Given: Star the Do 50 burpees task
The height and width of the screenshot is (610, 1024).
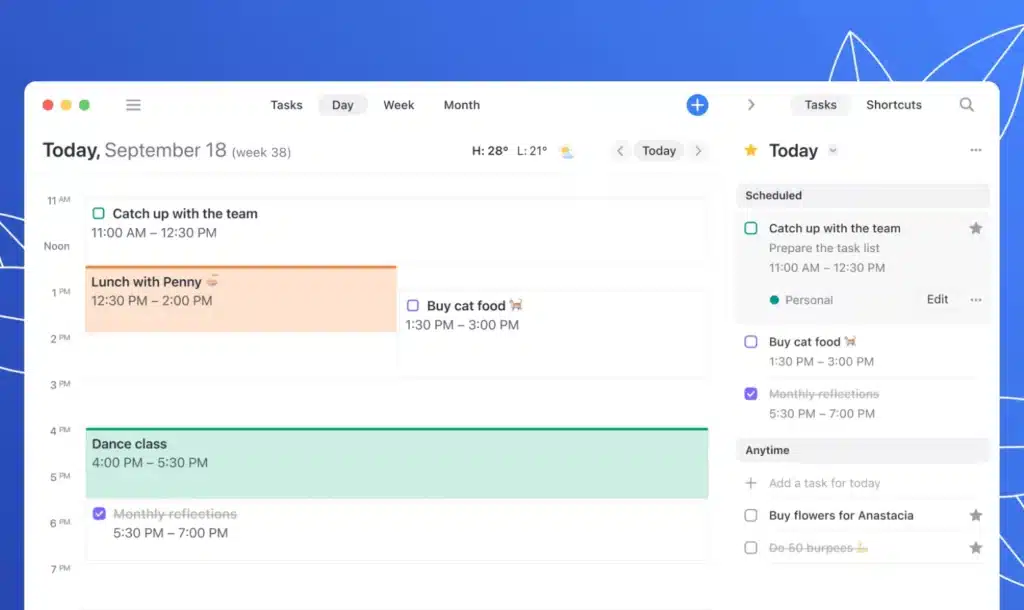Looking at the screenshot, I should pos(976,547).
